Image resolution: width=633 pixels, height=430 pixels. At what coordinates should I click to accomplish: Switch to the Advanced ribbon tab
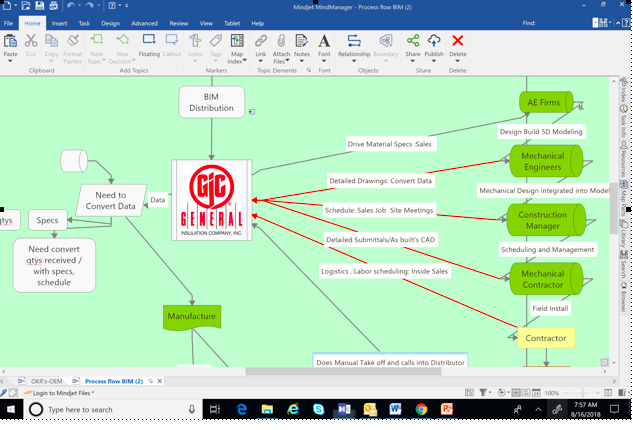pyautogui.click(x=145, y=23)
